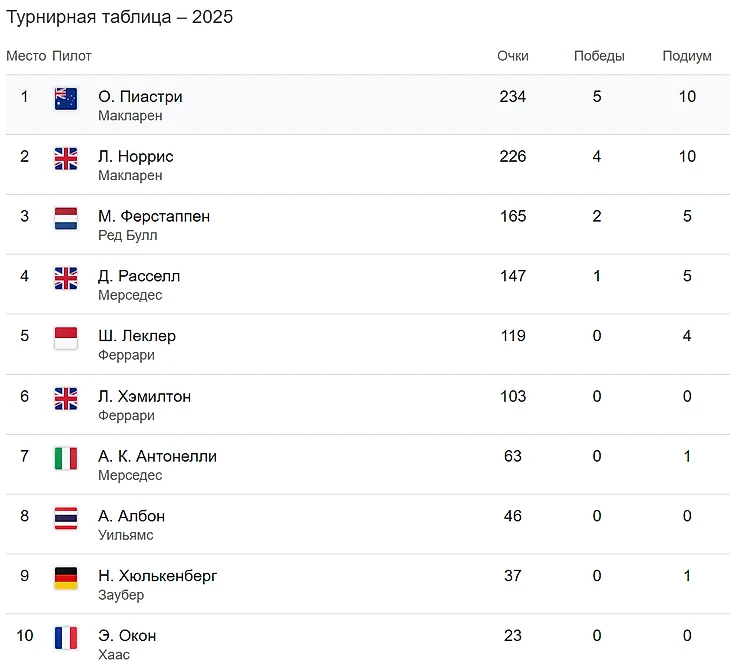Select the Л. Хэмилтон driver name

pyautogui.click(x=144, y=397)
